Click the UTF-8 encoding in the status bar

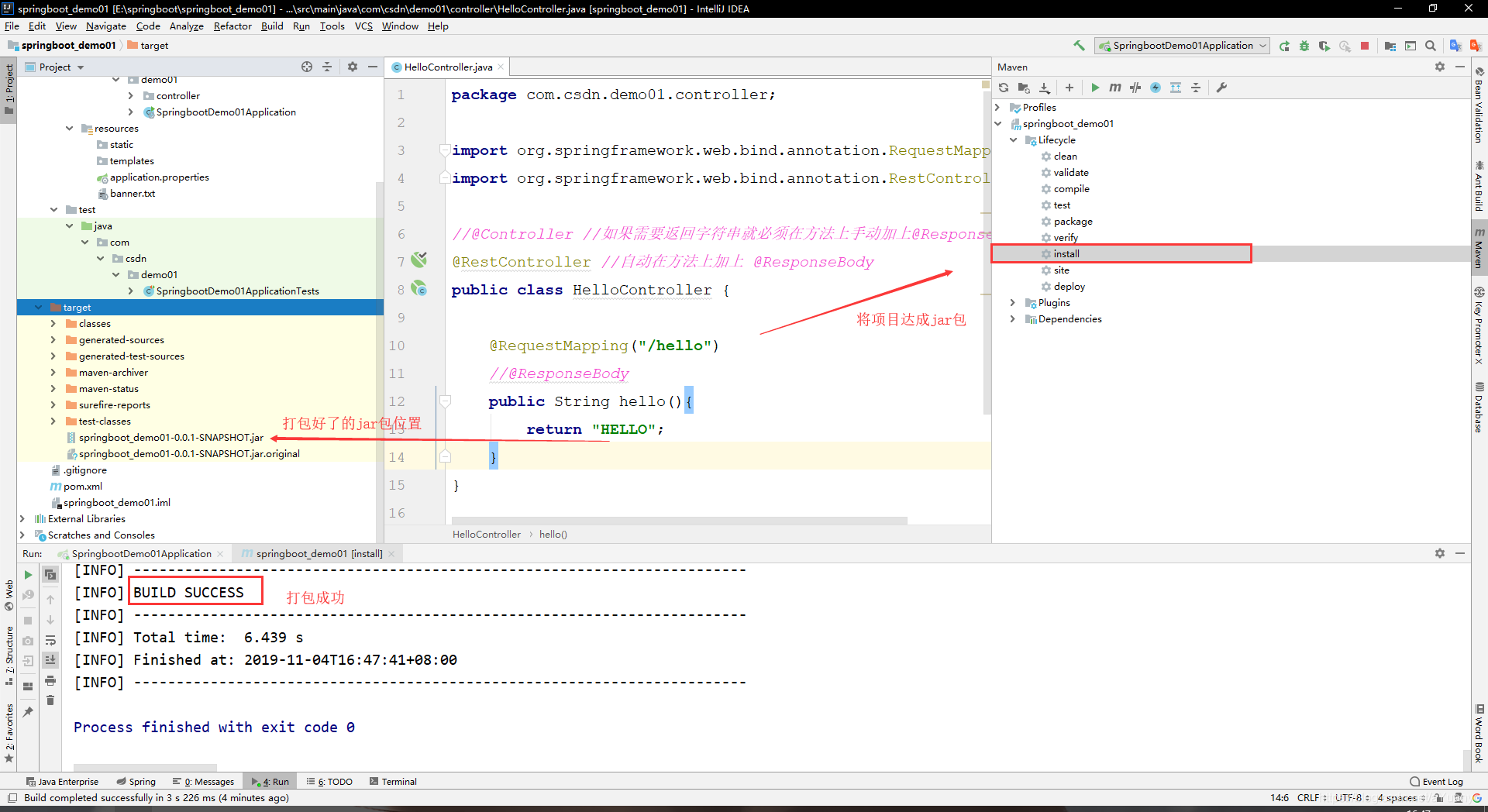coord(1352,797)
